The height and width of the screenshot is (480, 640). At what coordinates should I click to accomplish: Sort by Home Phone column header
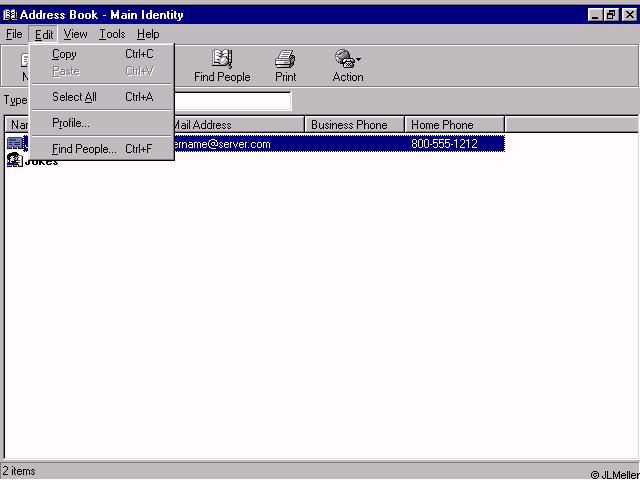(454, 125)
